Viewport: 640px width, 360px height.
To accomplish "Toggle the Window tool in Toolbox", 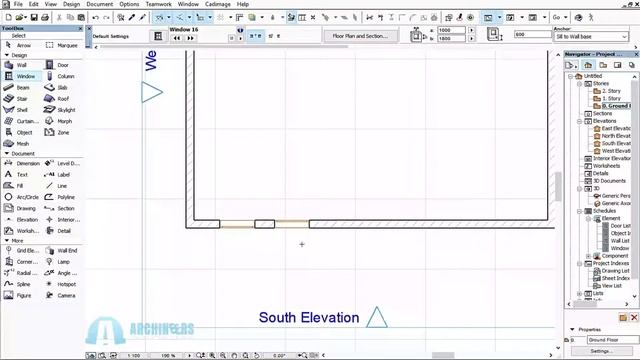I will 21,76.
